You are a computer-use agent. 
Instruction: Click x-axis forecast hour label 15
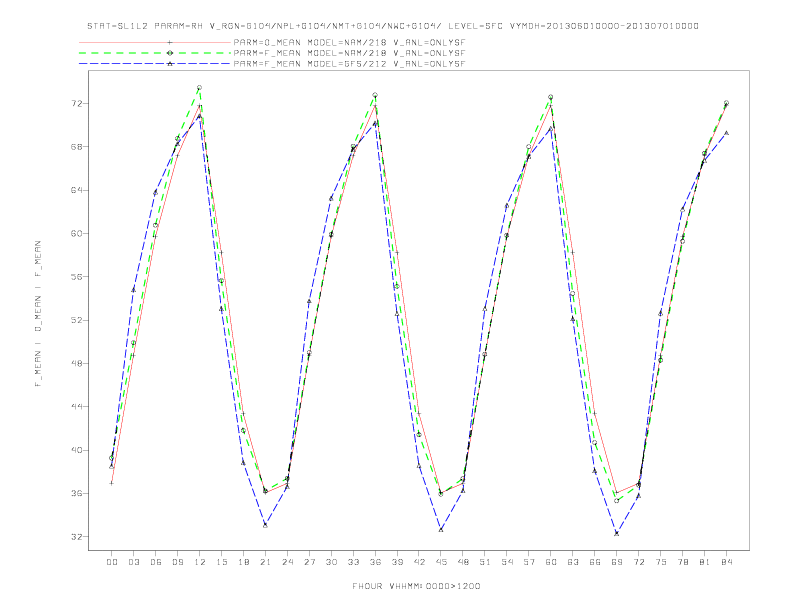pyautogui.click(x=221, y=562)
